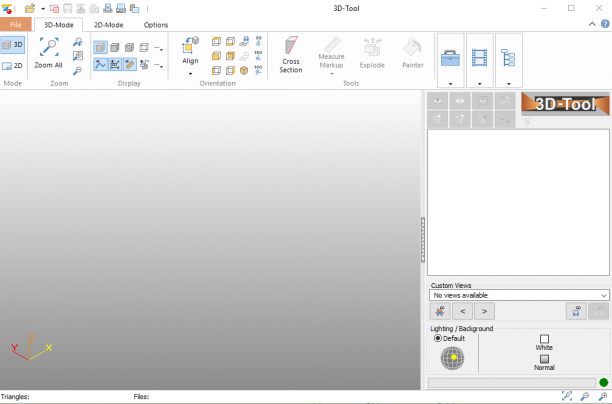Click the zoom previous magnifier with arrow

(x=78, y=42)
